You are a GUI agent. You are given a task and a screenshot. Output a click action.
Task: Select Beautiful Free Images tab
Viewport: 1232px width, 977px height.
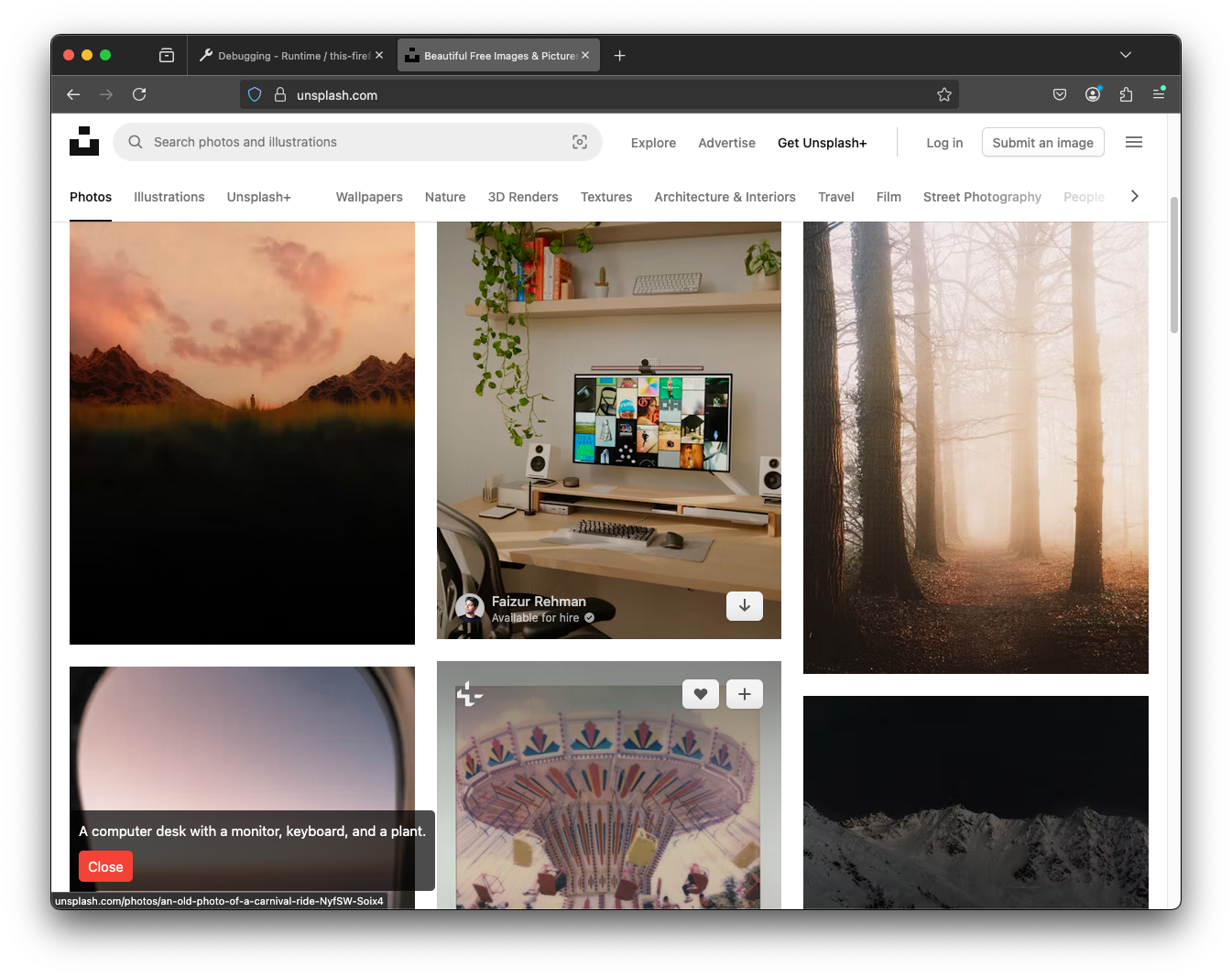click(x=499, y=56)
